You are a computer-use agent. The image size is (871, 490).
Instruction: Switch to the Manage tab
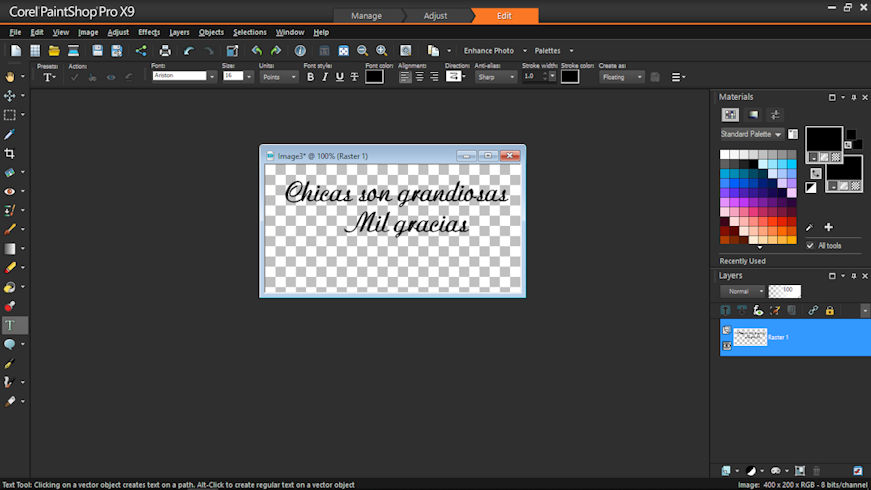(x=366, y=16)
